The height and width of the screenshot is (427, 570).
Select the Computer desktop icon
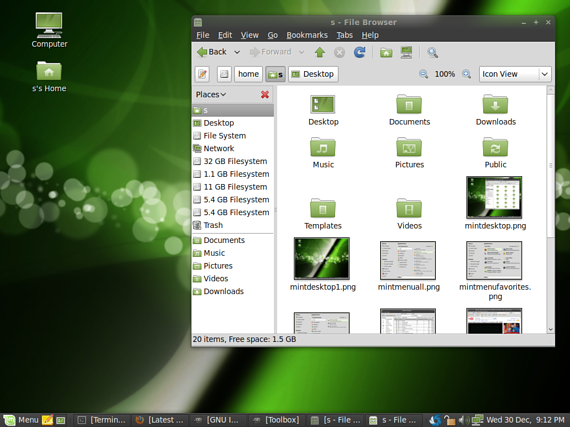point(49,30)
